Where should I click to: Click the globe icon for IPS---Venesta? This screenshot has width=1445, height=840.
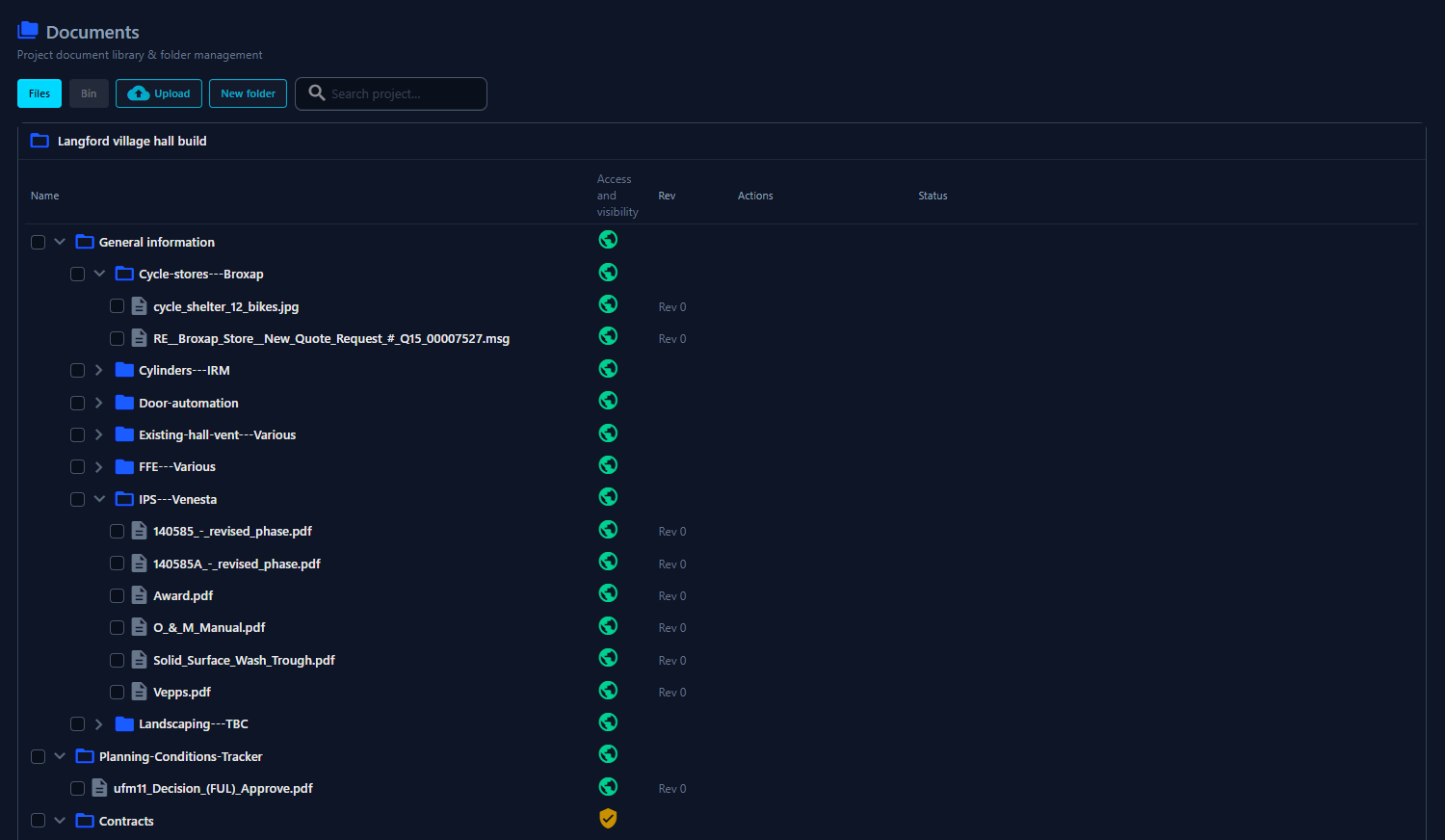tap(608, 496)
